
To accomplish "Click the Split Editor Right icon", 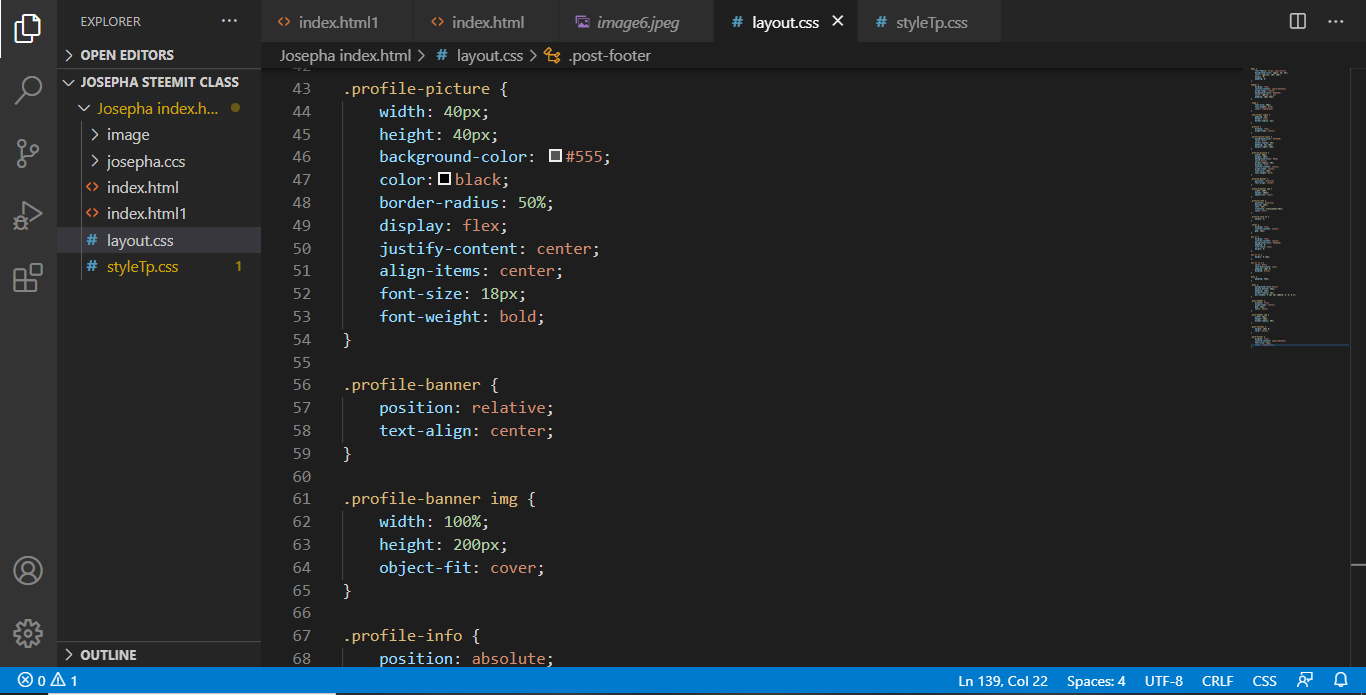I will click(1298, 21).
